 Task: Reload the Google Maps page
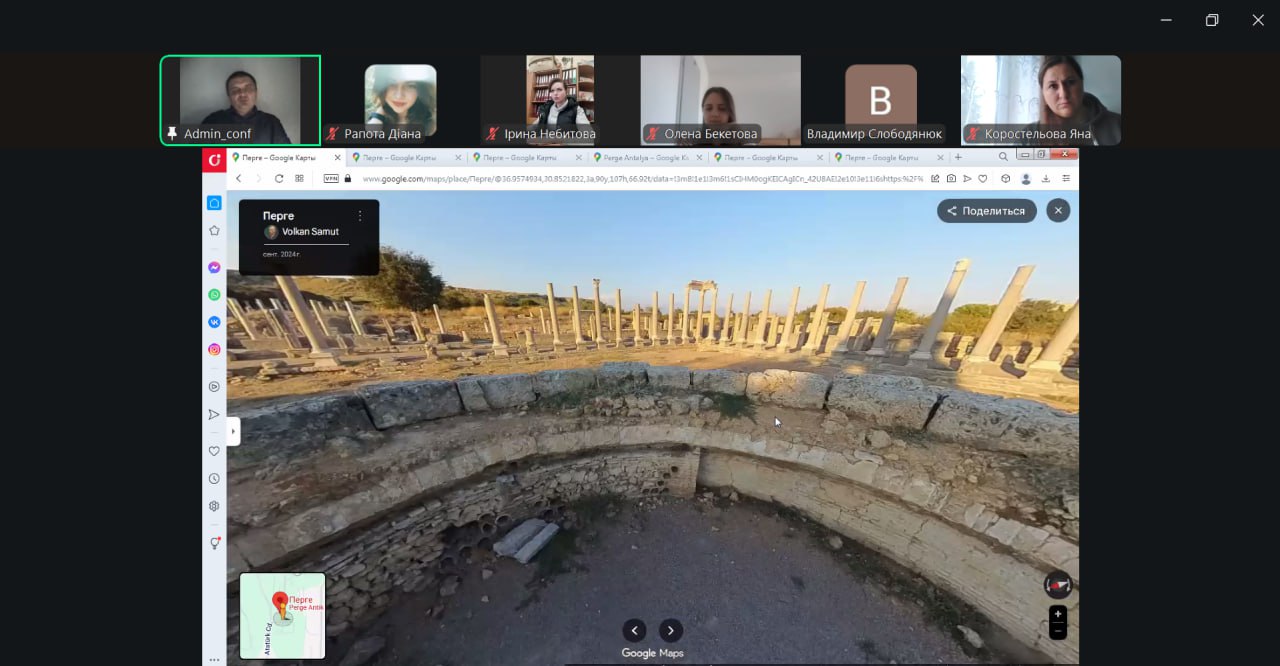pos(279,178)
